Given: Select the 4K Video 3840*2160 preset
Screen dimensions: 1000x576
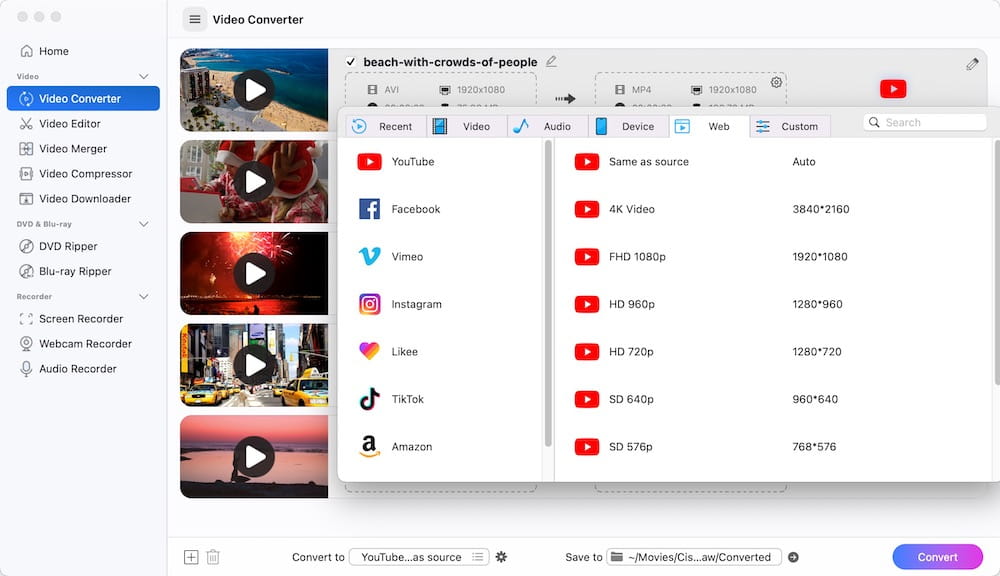Looking at the screenshot, I should click(x=775, y=209).
